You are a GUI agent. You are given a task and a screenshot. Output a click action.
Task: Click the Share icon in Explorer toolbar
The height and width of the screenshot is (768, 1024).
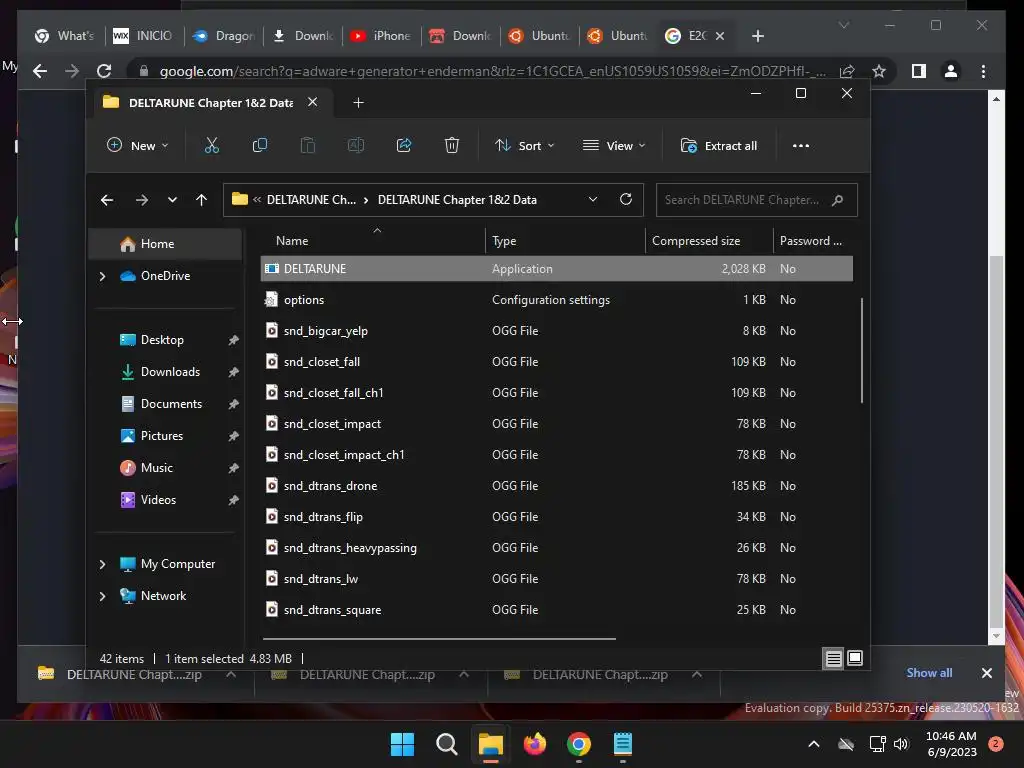pos(404,146)
